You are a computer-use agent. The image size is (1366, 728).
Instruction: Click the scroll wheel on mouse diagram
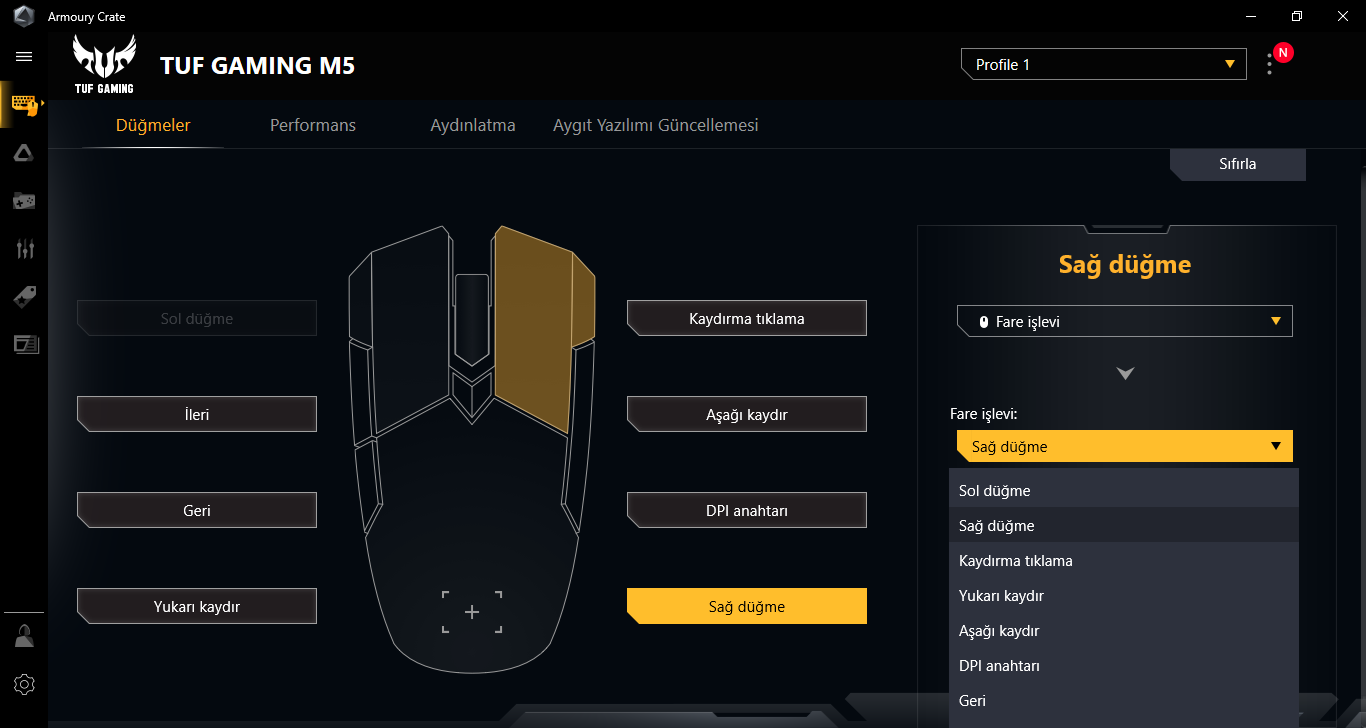(x=471, y=318)
